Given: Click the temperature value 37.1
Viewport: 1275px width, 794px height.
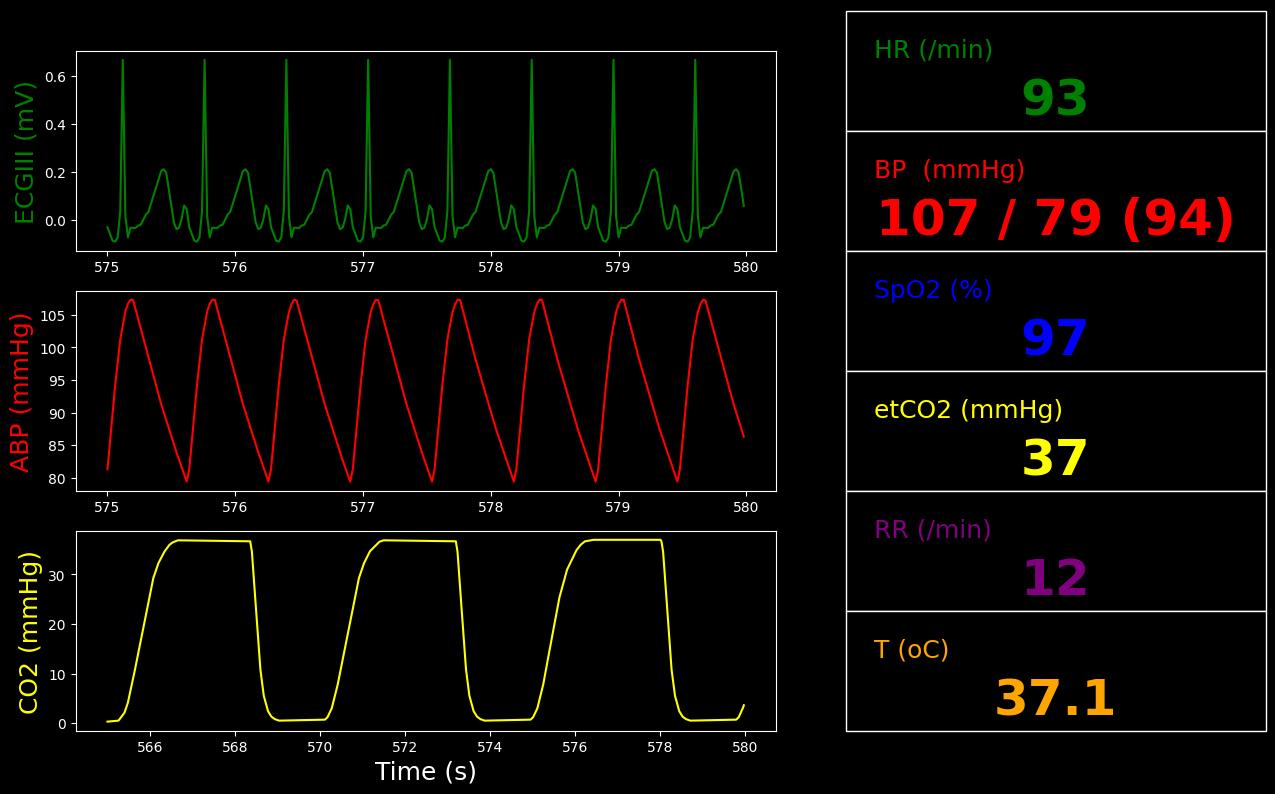Looking at the screenshot, I should tap(1054, 700).
